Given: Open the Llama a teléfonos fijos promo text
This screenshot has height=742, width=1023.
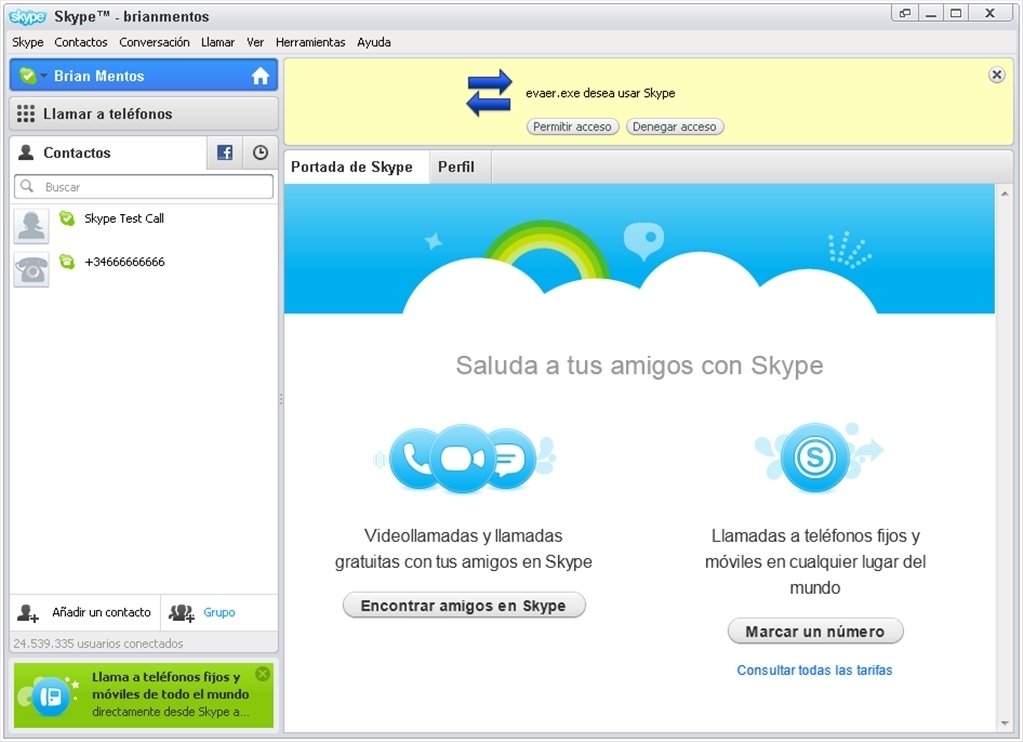Looking at the screenshot, I should click(170, 686).
